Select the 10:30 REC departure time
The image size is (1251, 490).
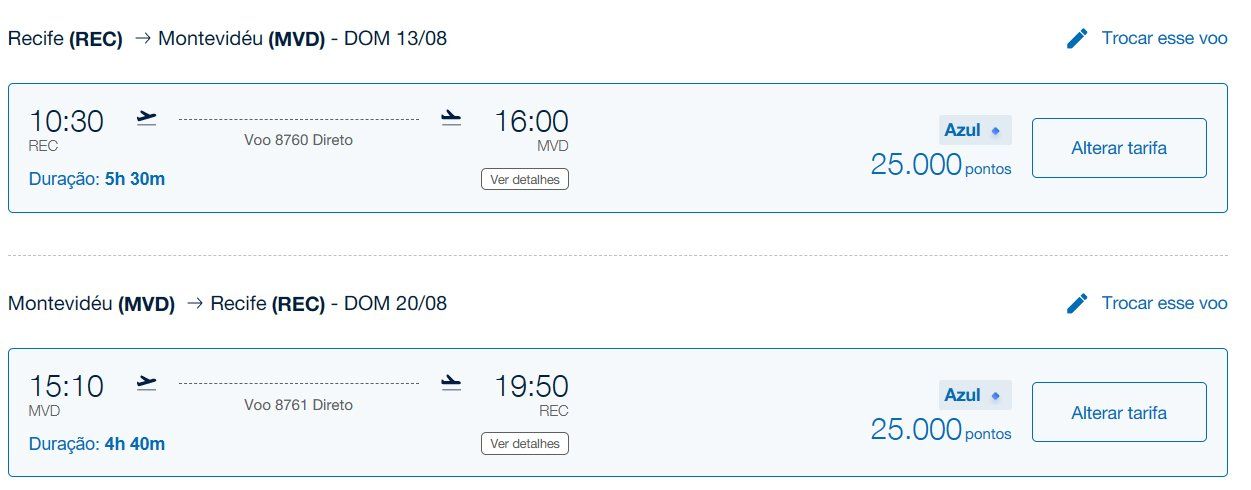click(66, 129)
